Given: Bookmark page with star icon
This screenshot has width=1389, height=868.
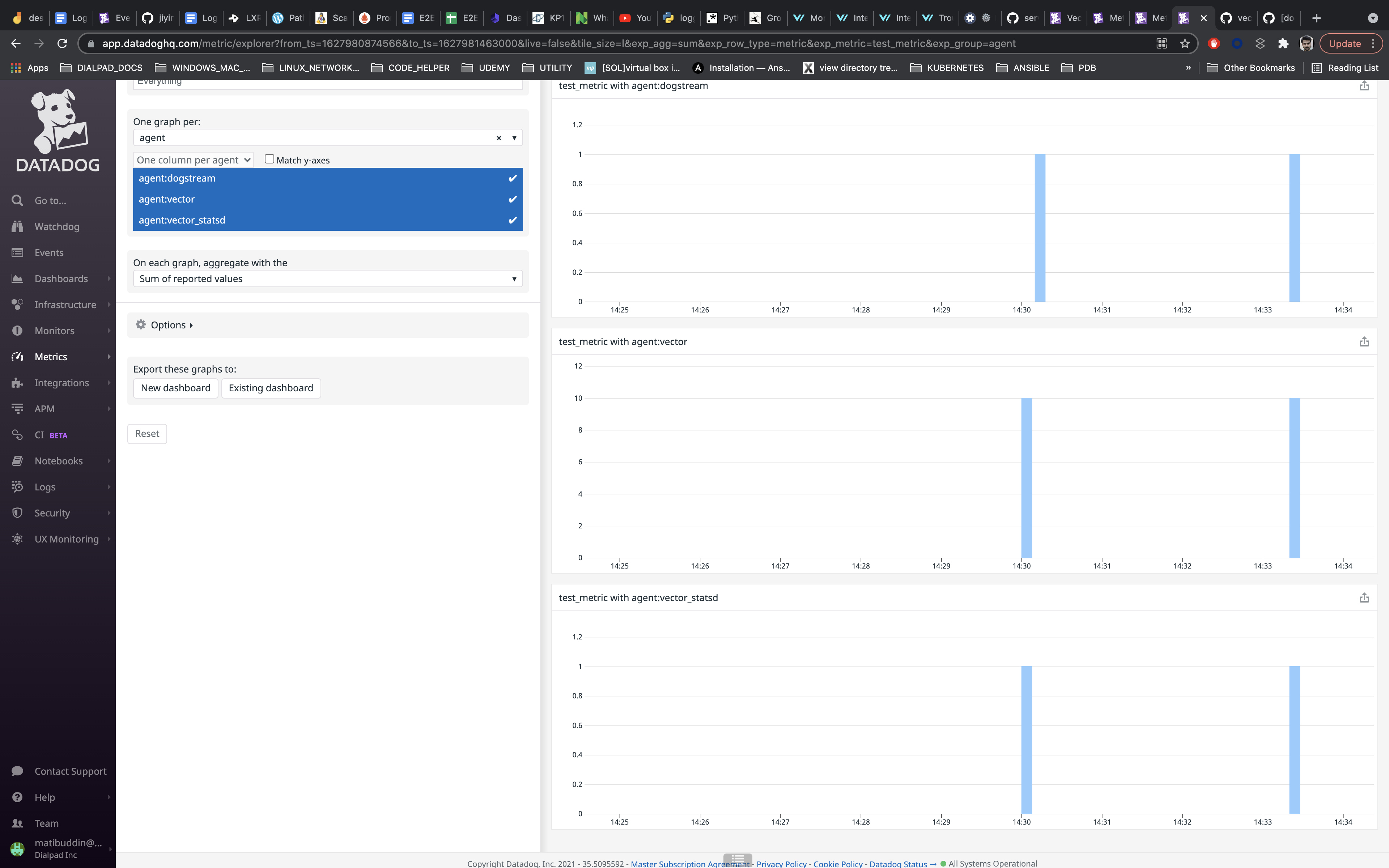Looking at the screenshot, I should pyautogui.click(x=1185, y=44).
